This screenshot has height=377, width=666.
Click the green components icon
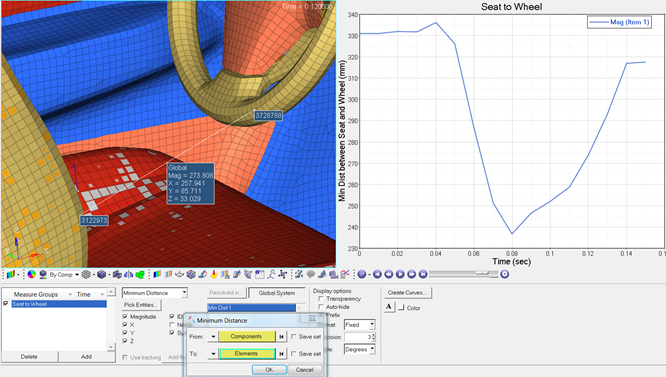(x=140, y=275)
